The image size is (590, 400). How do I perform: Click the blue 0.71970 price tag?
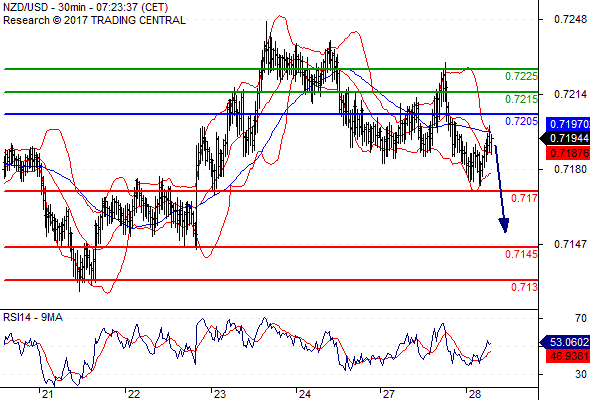click(x=568, y=124)
